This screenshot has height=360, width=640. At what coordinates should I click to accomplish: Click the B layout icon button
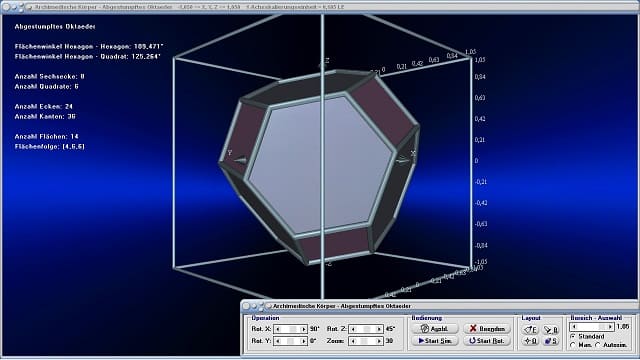551,329
